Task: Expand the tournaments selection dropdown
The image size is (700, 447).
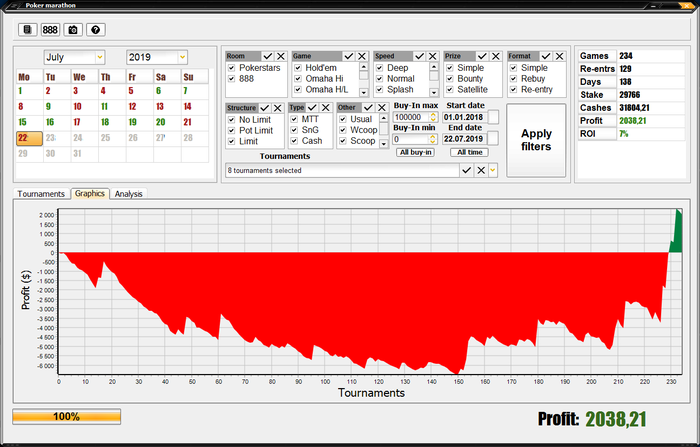Action: pyautogui.click(x=492, y=170)
